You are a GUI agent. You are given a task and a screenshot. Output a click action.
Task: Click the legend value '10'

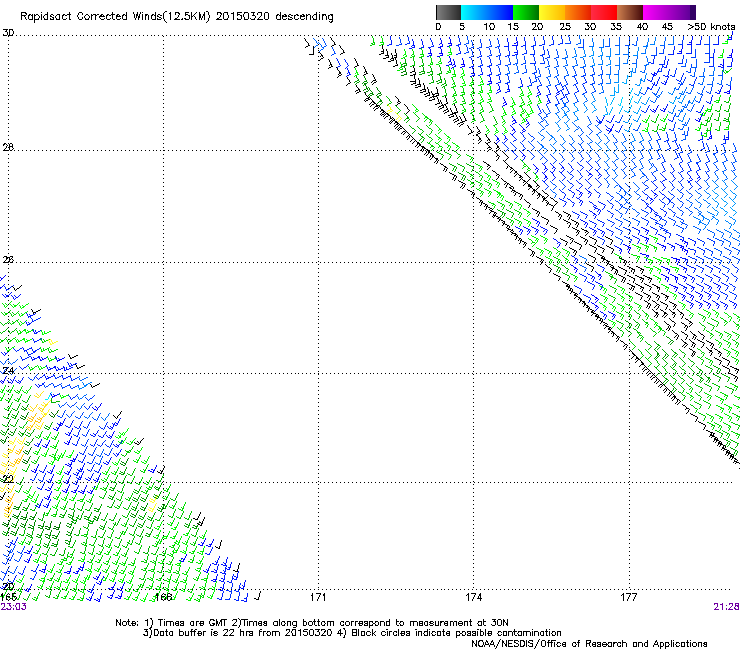pos(489,27)
